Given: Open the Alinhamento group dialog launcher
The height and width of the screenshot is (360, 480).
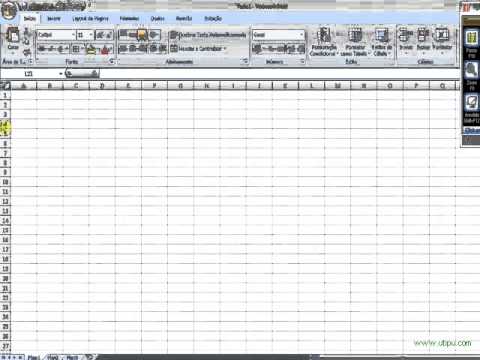Looking at the screenshot, I should pyautogui.click(x=245, y=61).
